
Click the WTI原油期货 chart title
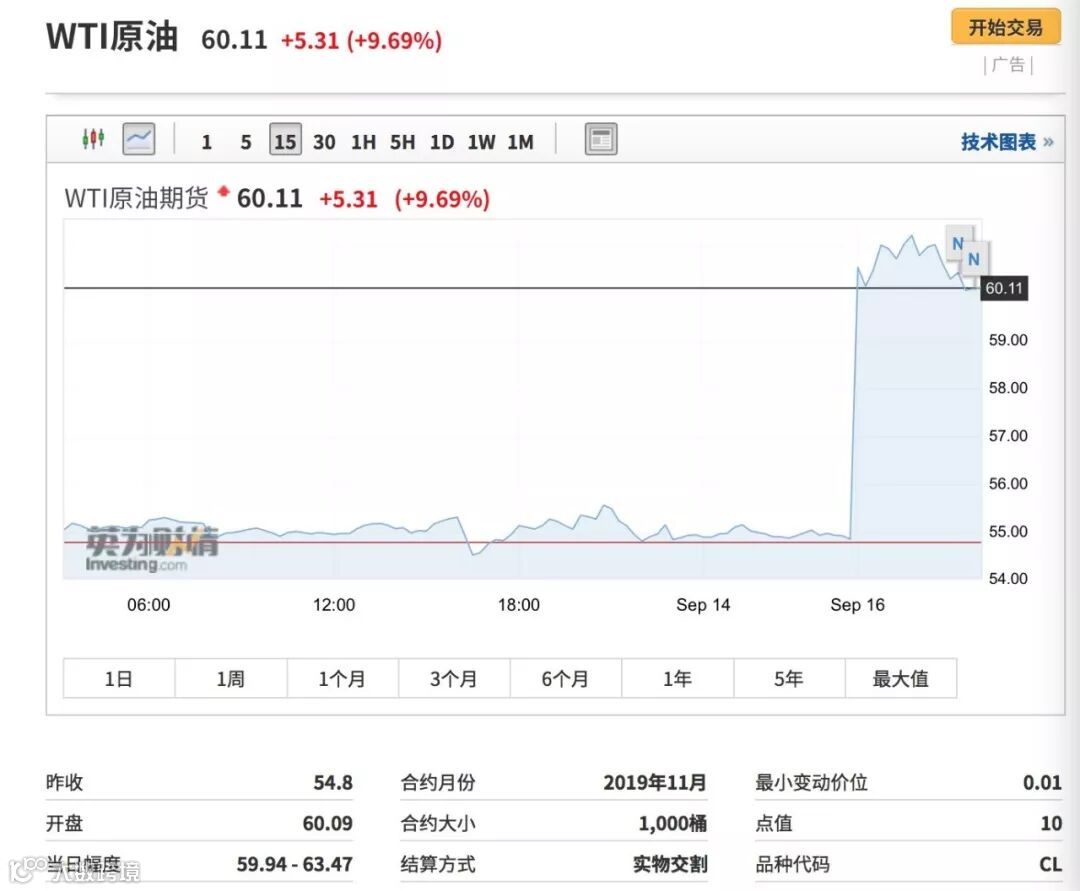click(x=136, y=198)
